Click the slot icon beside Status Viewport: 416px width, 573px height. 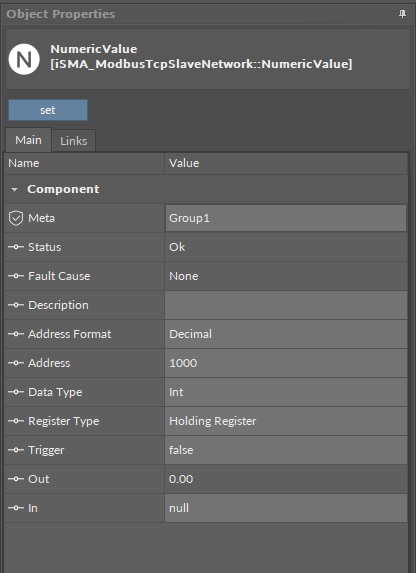pyautogui.click(x=16, y=247)
